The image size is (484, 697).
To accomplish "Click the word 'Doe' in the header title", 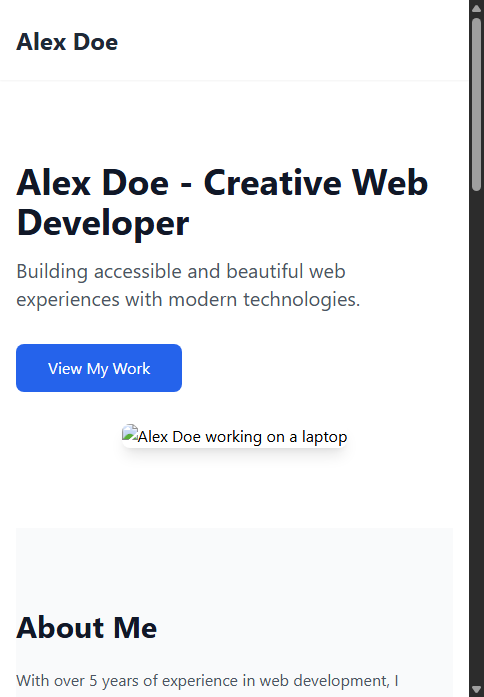I will click(x=96, y=42).
